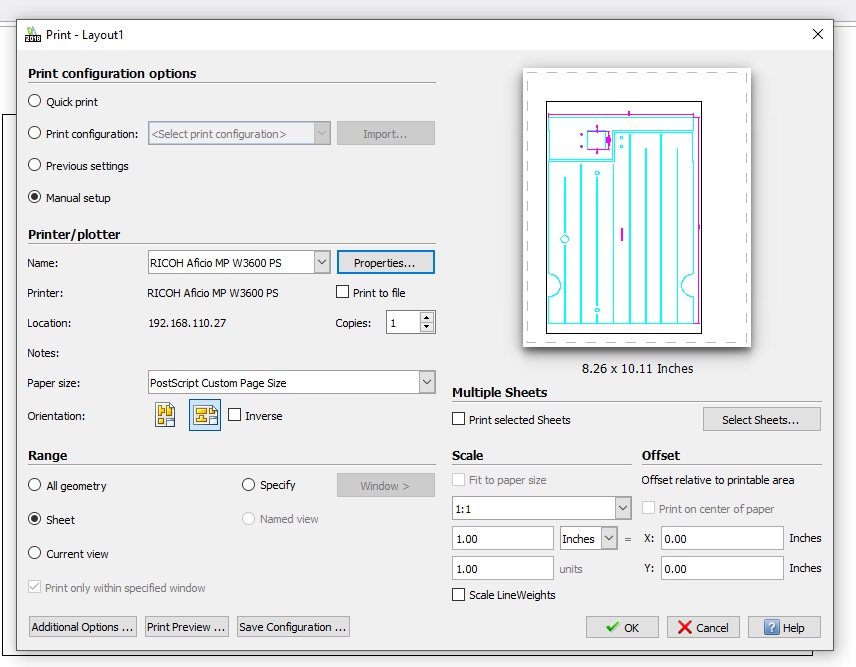The image size is (856, 667).
Task: Choose Current view range
Action: point(34,553)
